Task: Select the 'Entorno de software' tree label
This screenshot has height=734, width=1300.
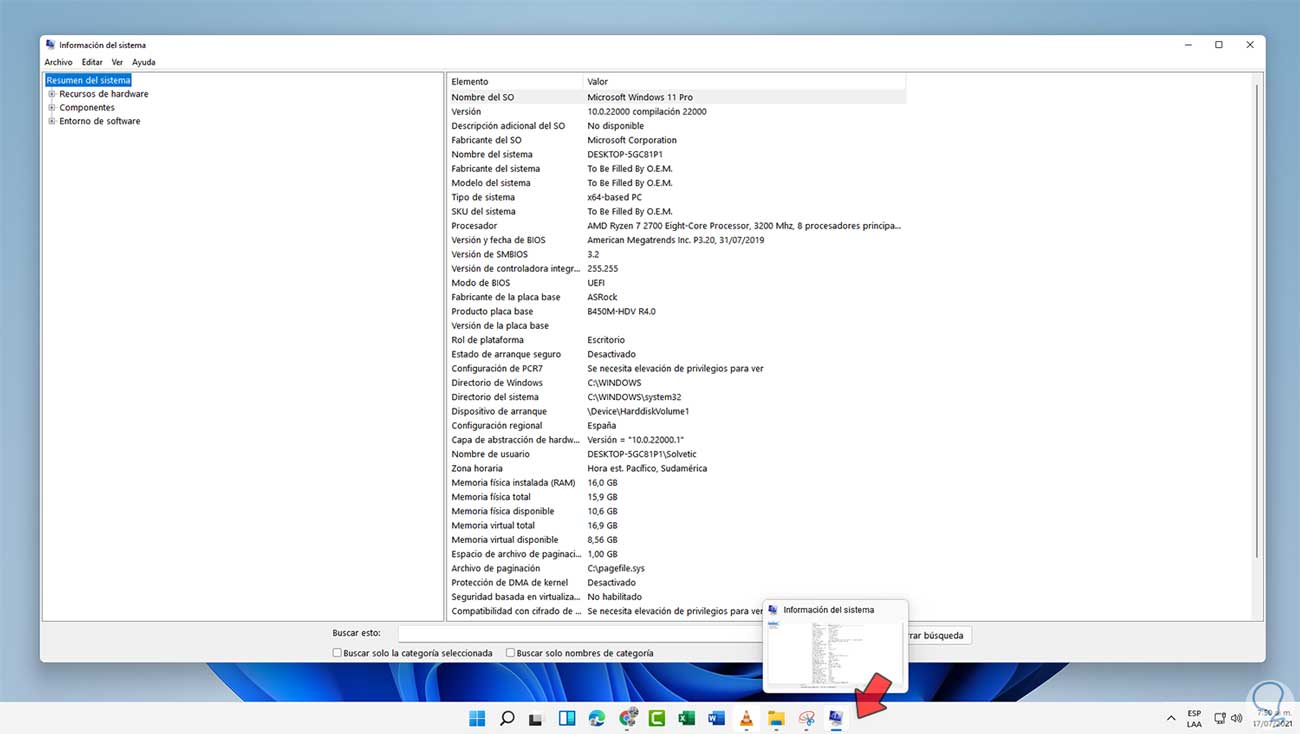Action: point(100,121)
